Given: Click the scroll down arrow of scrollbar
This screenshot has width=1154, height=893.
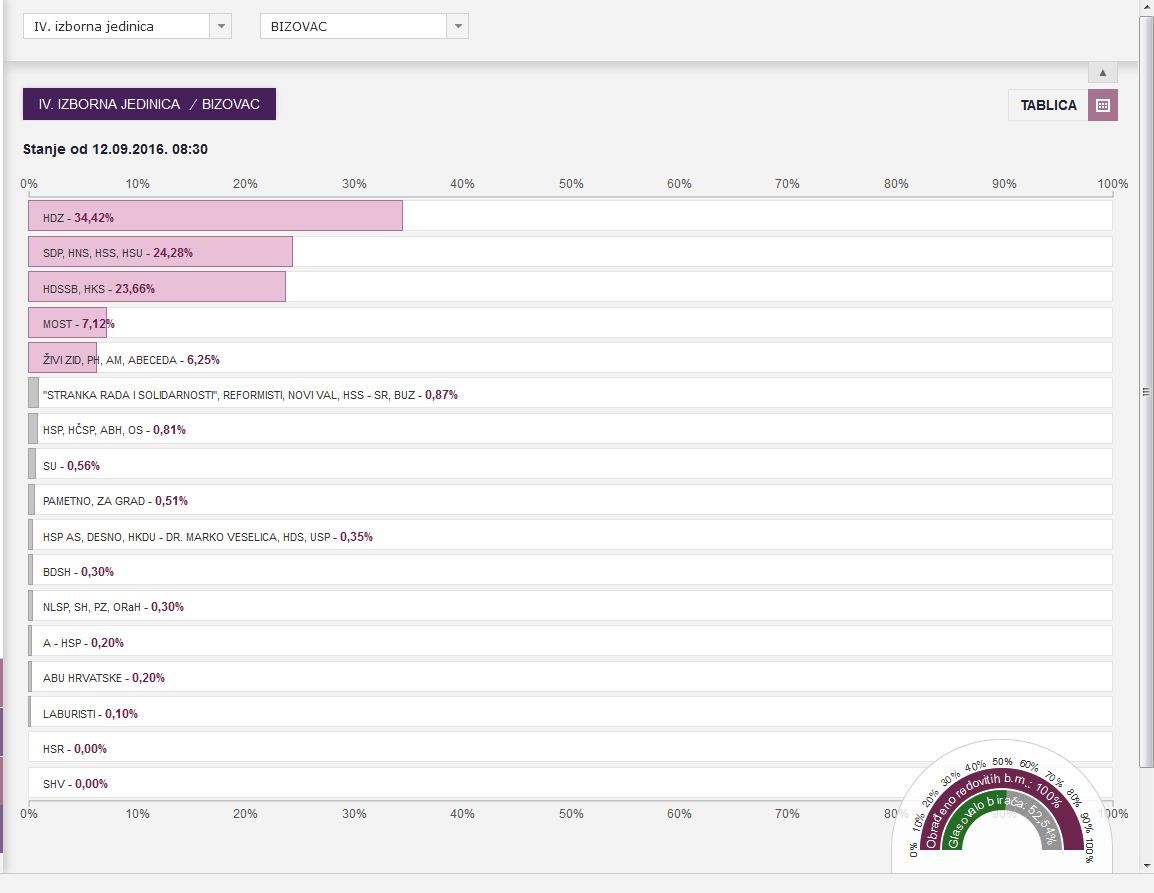Looking at the screenshot, I should pos(1146,864).
